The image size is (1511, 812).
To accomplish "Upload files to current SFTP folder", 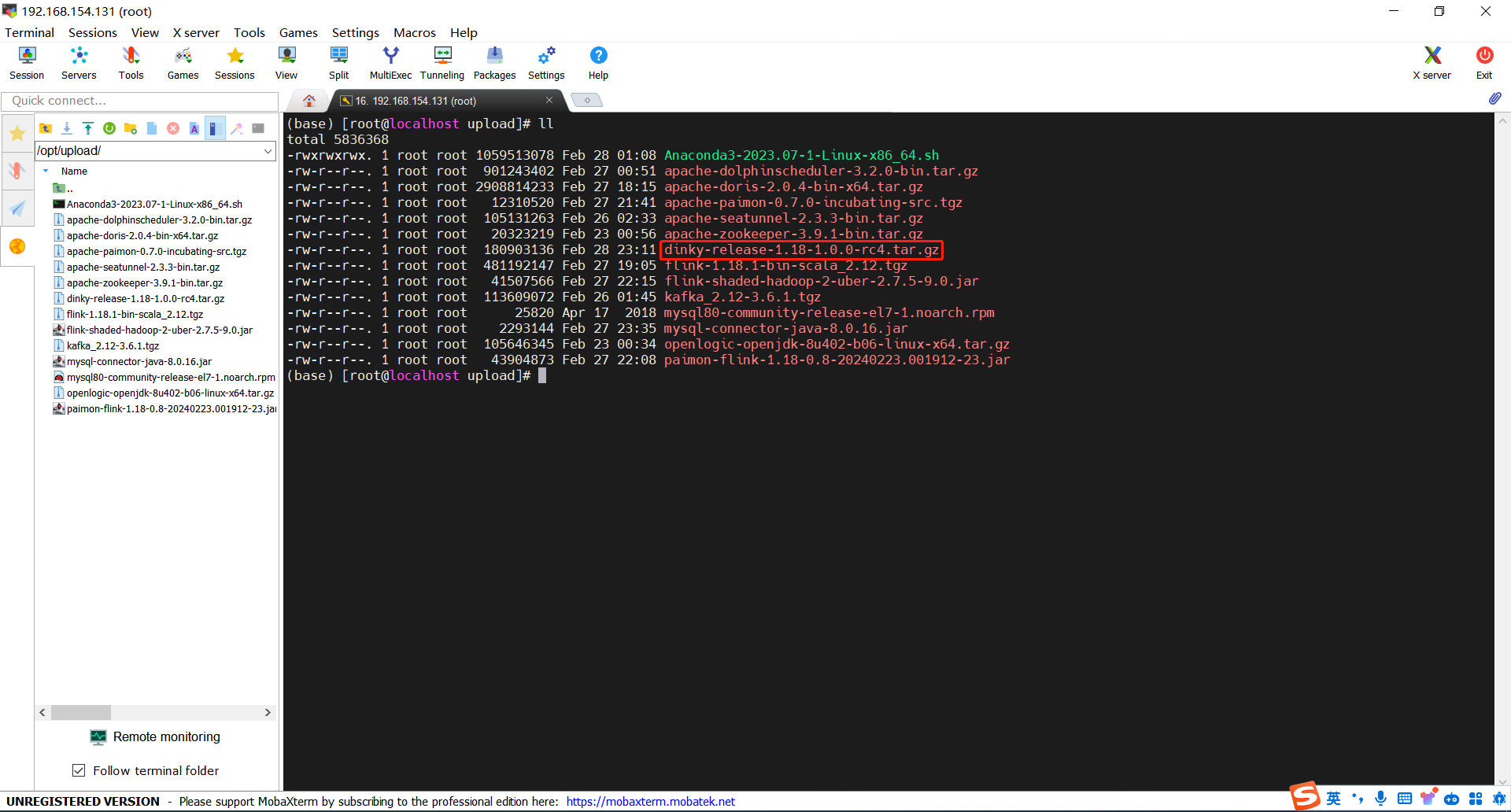I will tap(88, 128).
